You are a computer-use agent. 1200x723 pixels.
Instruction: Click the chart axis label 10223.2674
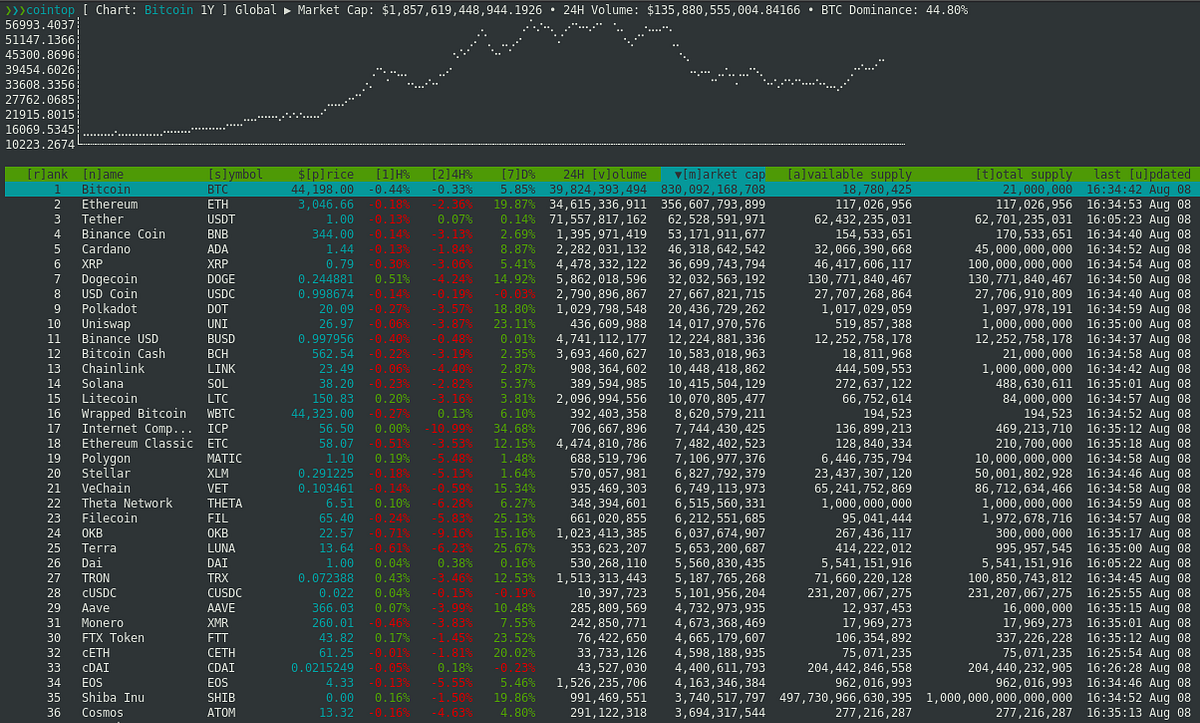[40, 145]
